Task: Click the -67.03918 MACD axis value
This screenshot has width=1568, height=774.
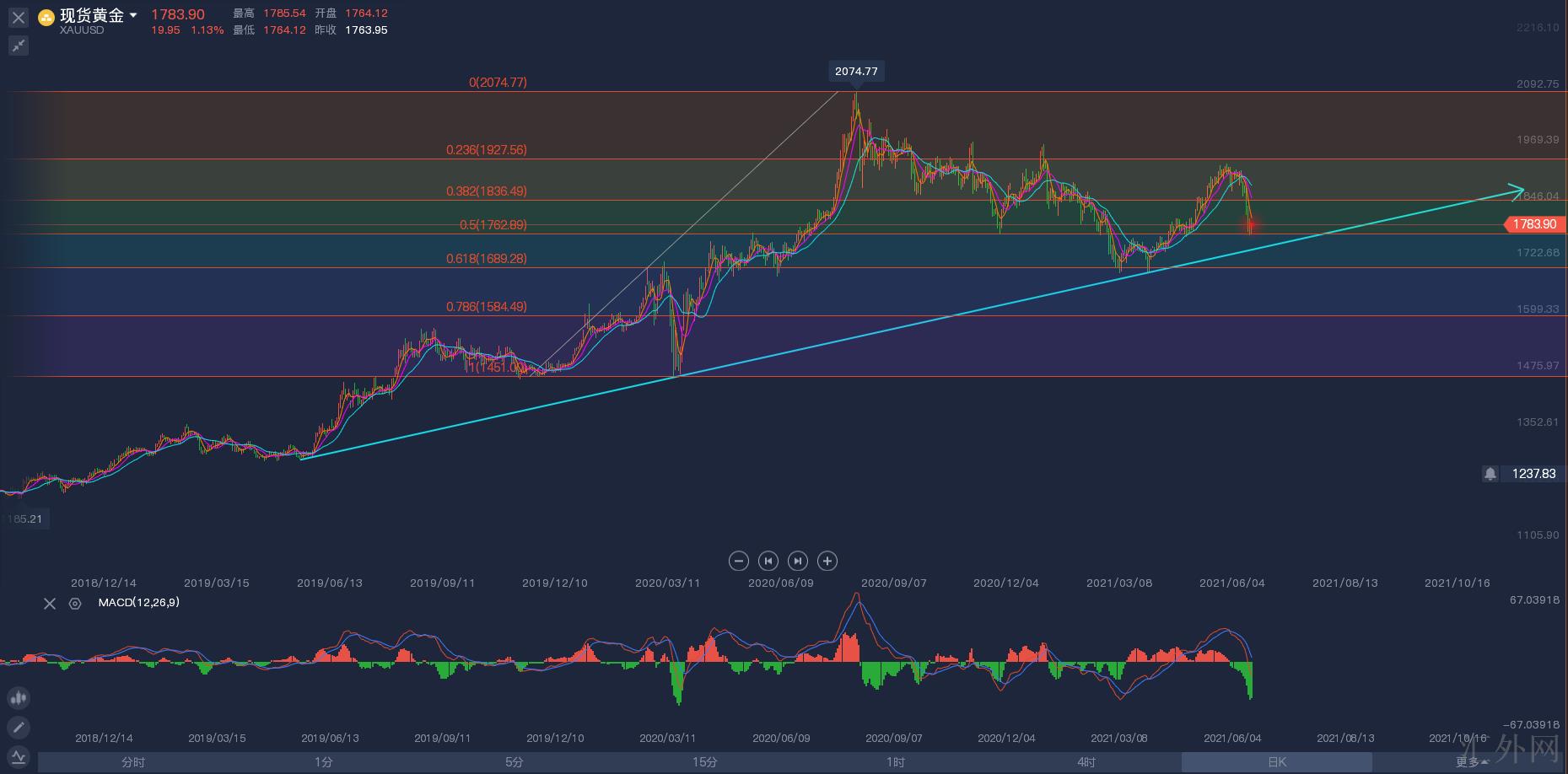Action: [x=1532, y=725]
